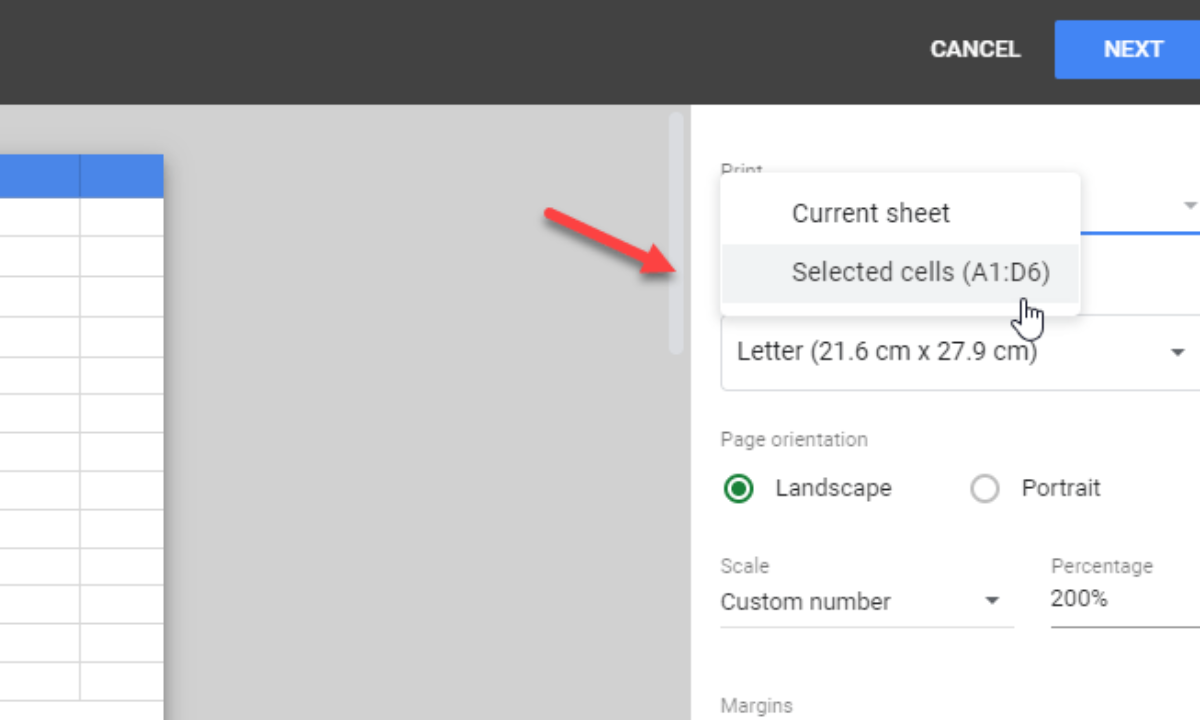Click the Scale dropdown caret icon
The height and width of the screenshot is (720, 1200).
992,601
